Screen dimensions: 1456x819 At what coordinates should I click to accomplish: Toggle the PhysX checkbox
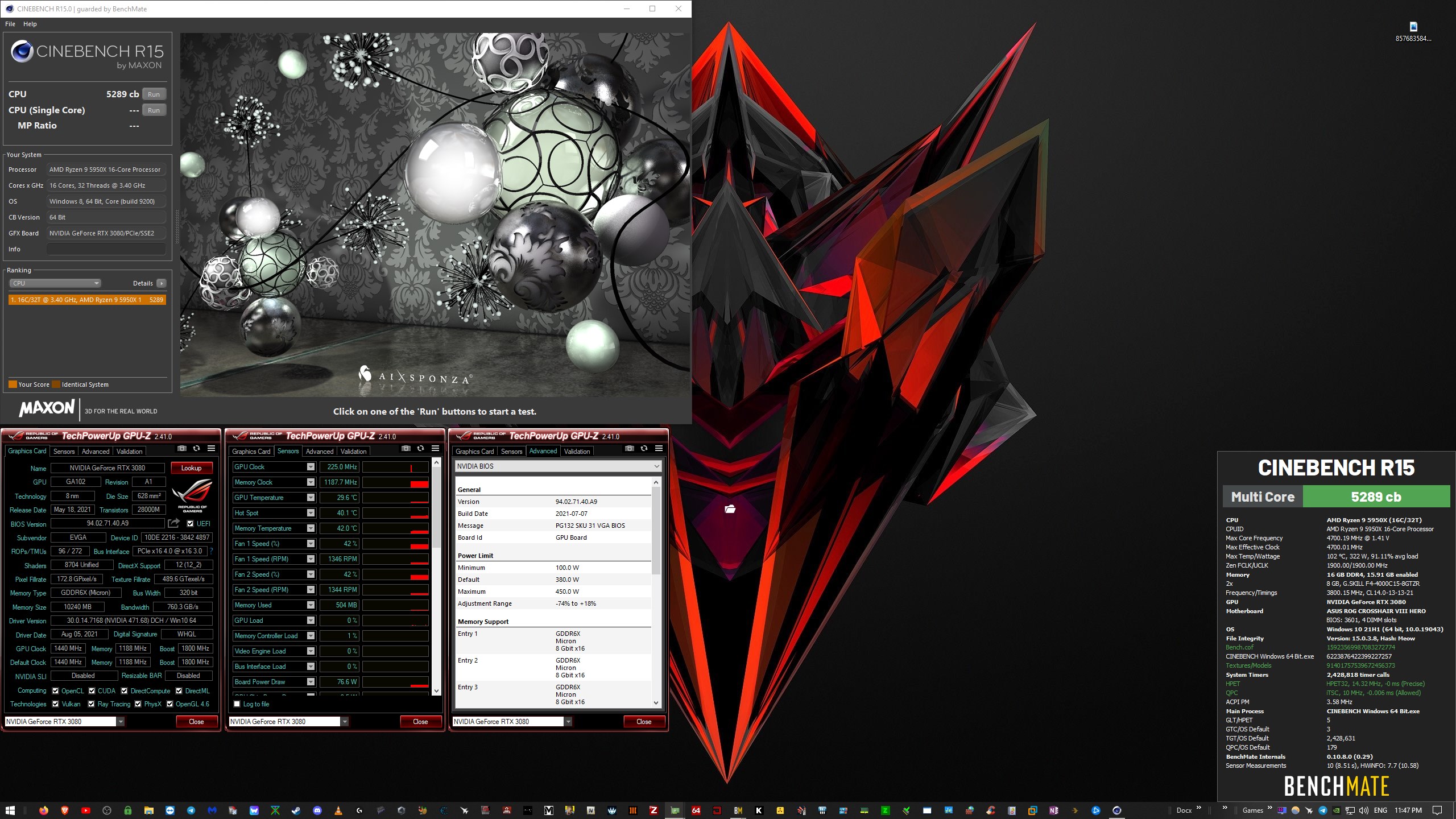coord(138,704)
